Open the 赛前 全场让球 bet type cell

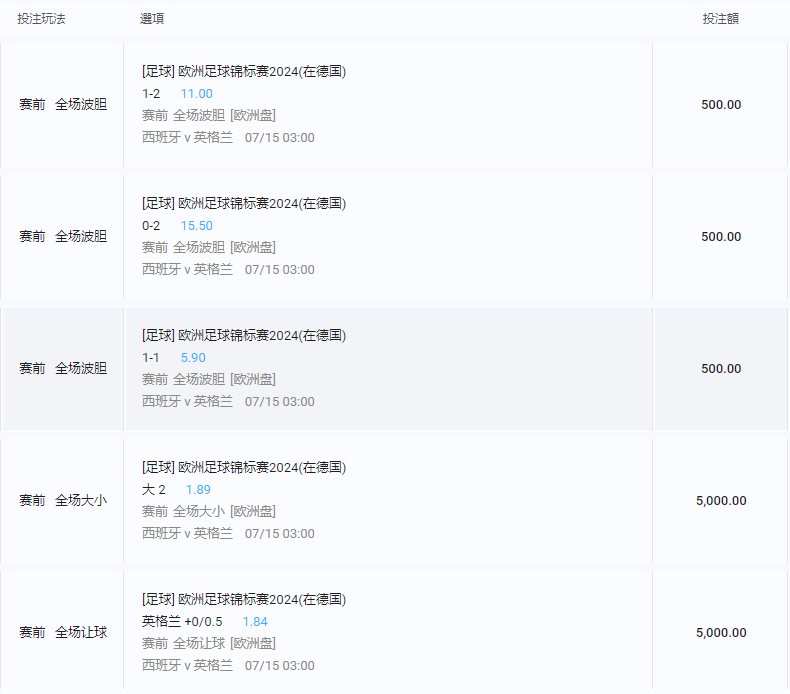(x=63, y=633)
